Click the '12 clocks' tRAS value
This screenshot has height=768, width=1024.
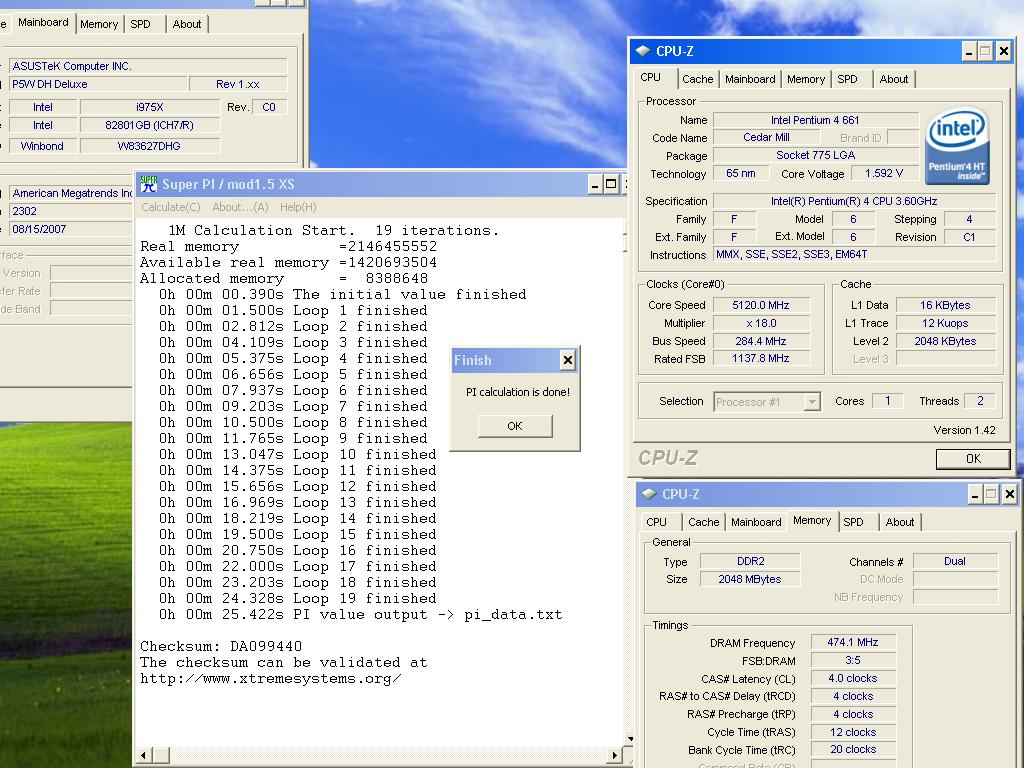[853, 732]
